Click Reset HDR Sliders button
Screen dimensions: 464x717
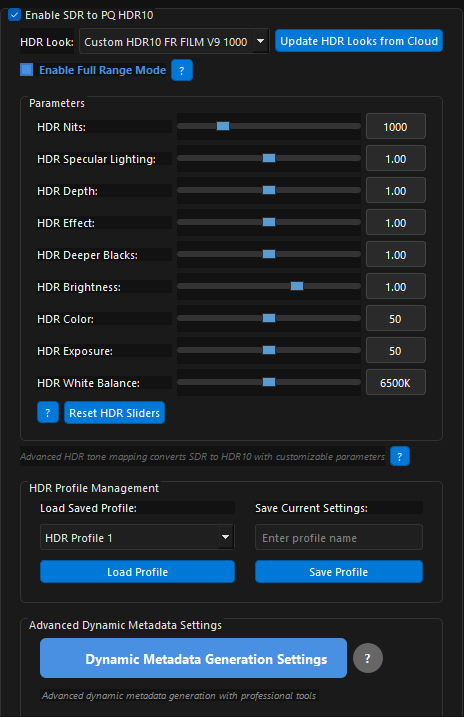tap(114, 412)
